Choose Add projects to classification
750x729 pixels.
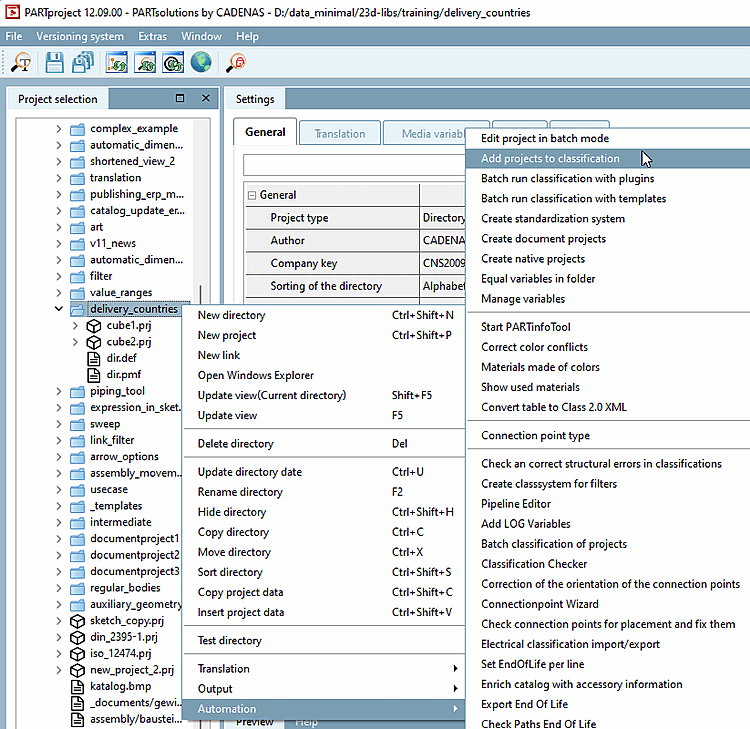point(550,158)
